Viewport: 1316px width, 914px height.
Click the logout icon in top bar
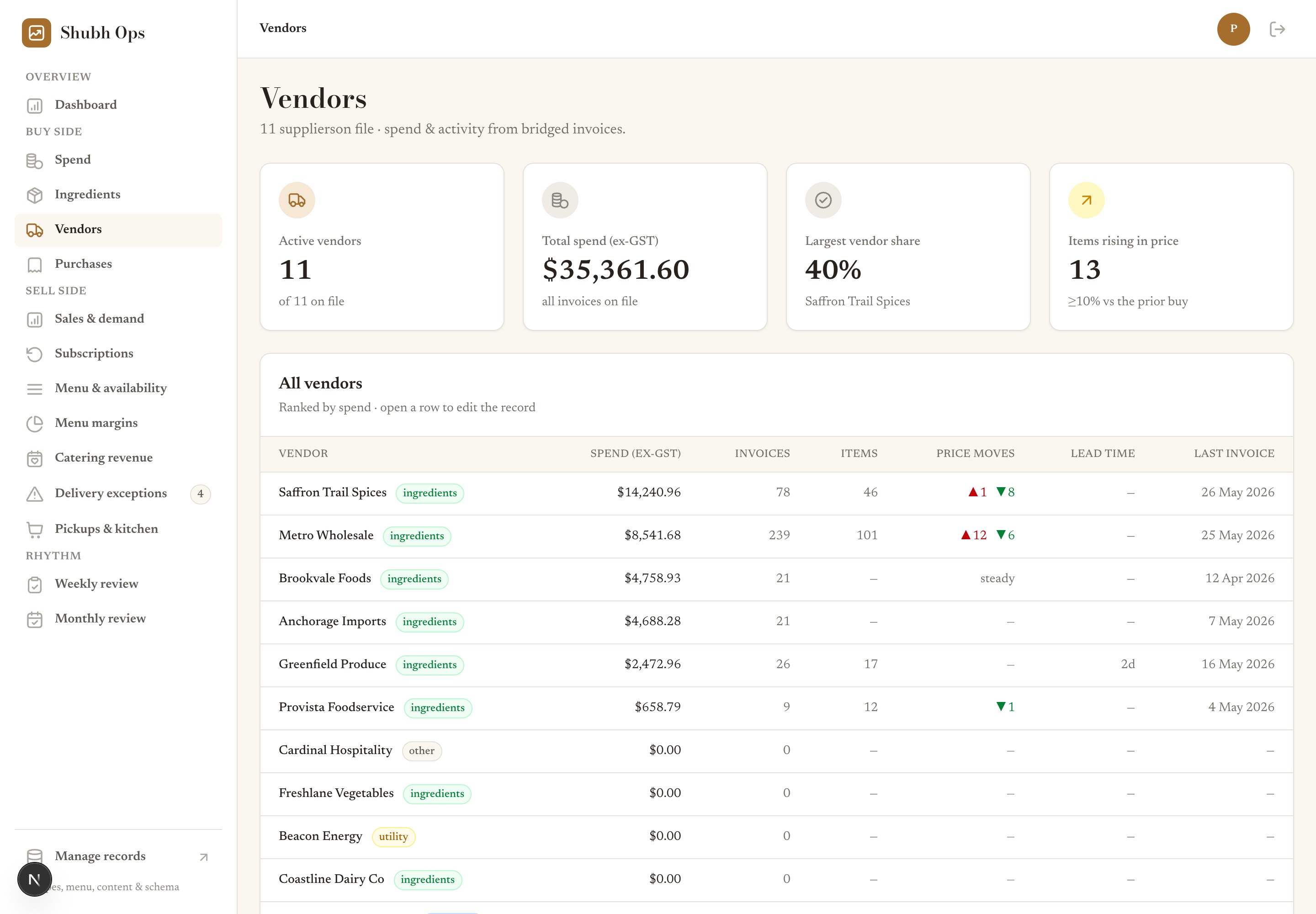click(1278, 29)
